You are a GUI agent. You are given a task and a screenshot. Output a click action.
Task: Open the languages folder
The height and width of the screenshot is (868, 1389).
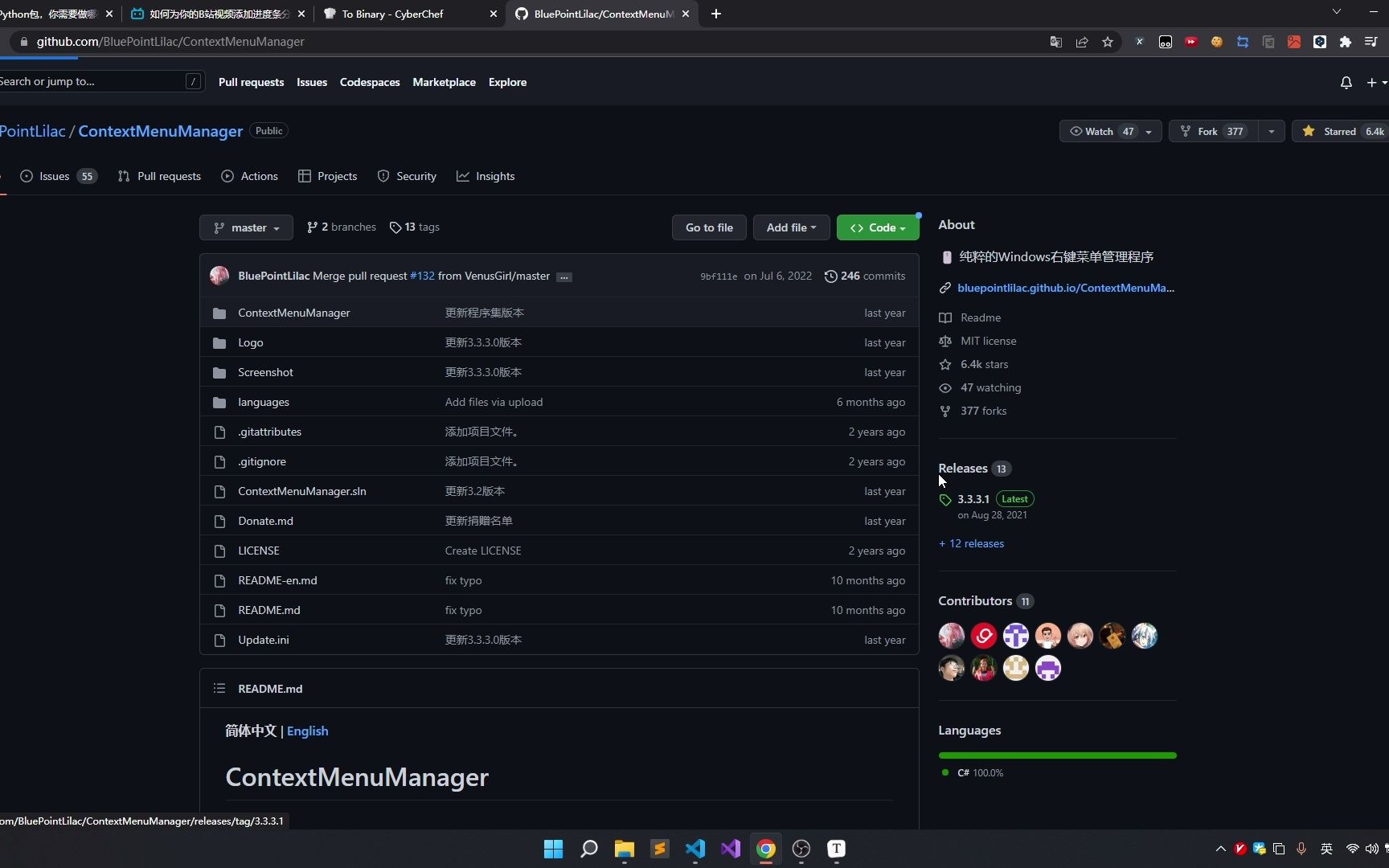click(264, 402)
